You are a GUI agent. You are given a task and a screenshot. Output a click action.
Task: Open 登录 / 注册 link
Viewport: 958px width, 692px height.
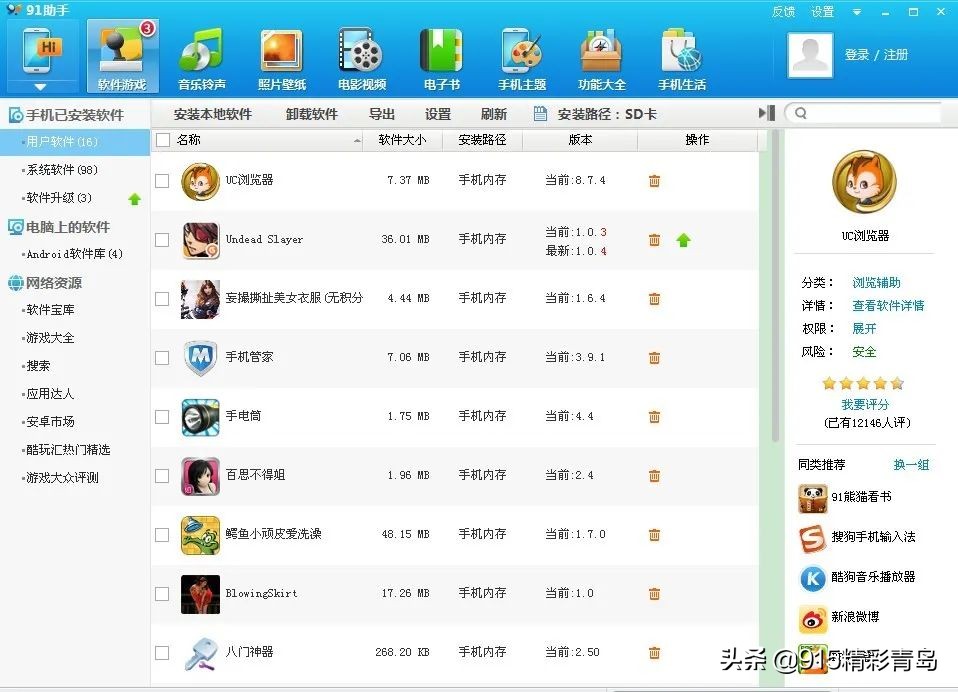coord(876,55)
